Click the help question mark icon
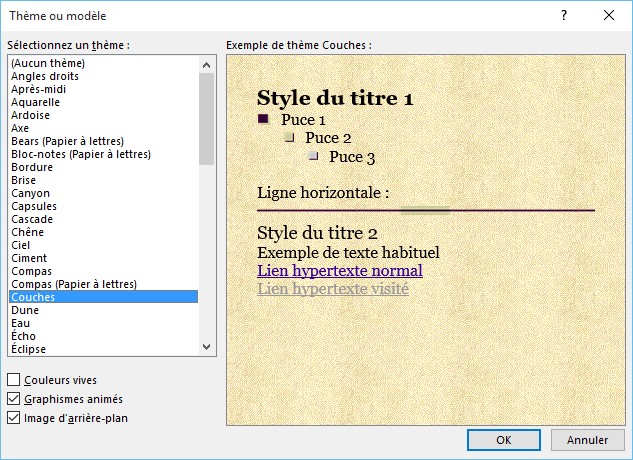Viewport: 633px width, 460px height. pos(564,15)
